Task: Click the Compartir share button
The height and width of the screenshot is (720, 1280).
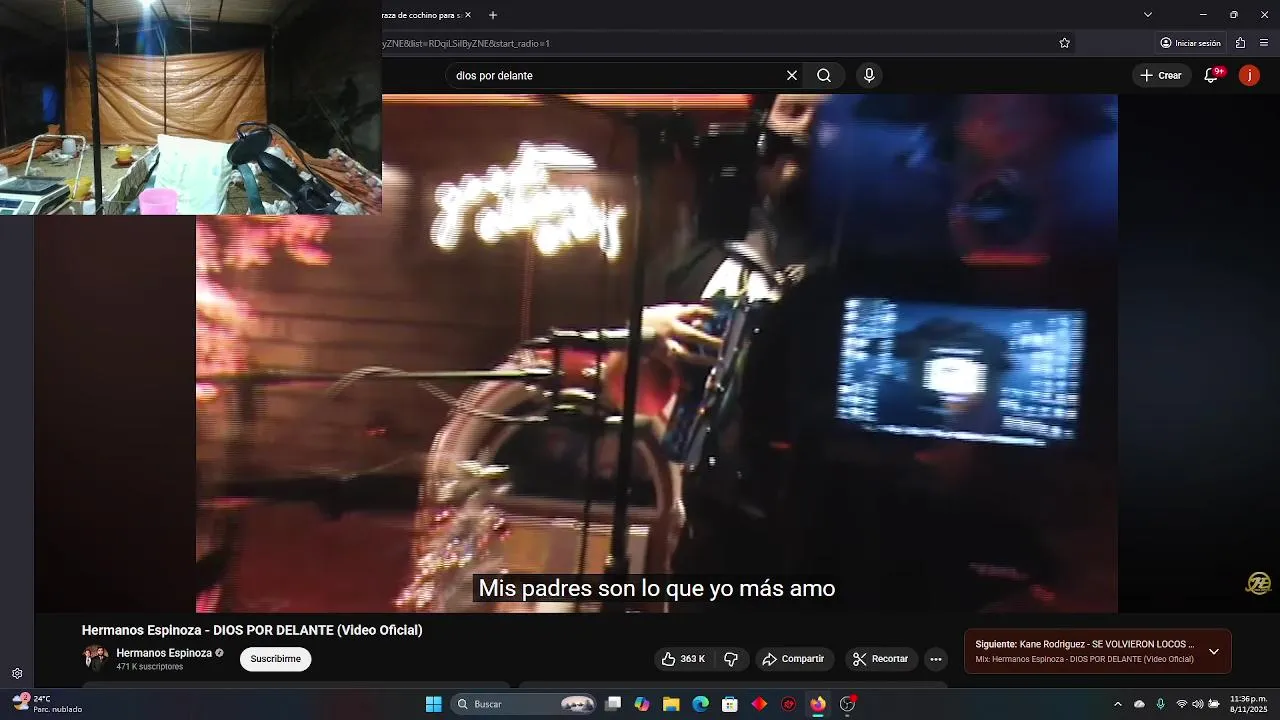Action: tap(794, 659)
